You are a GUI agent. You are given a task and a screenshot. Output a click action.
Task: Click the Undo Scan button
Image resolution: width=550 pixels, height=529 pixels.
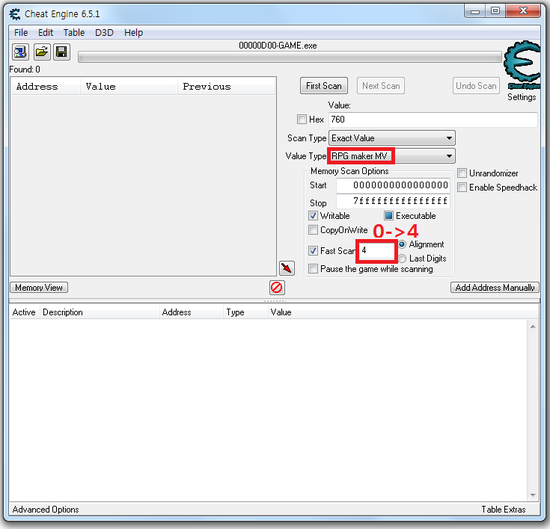click(x=476, y=86)
